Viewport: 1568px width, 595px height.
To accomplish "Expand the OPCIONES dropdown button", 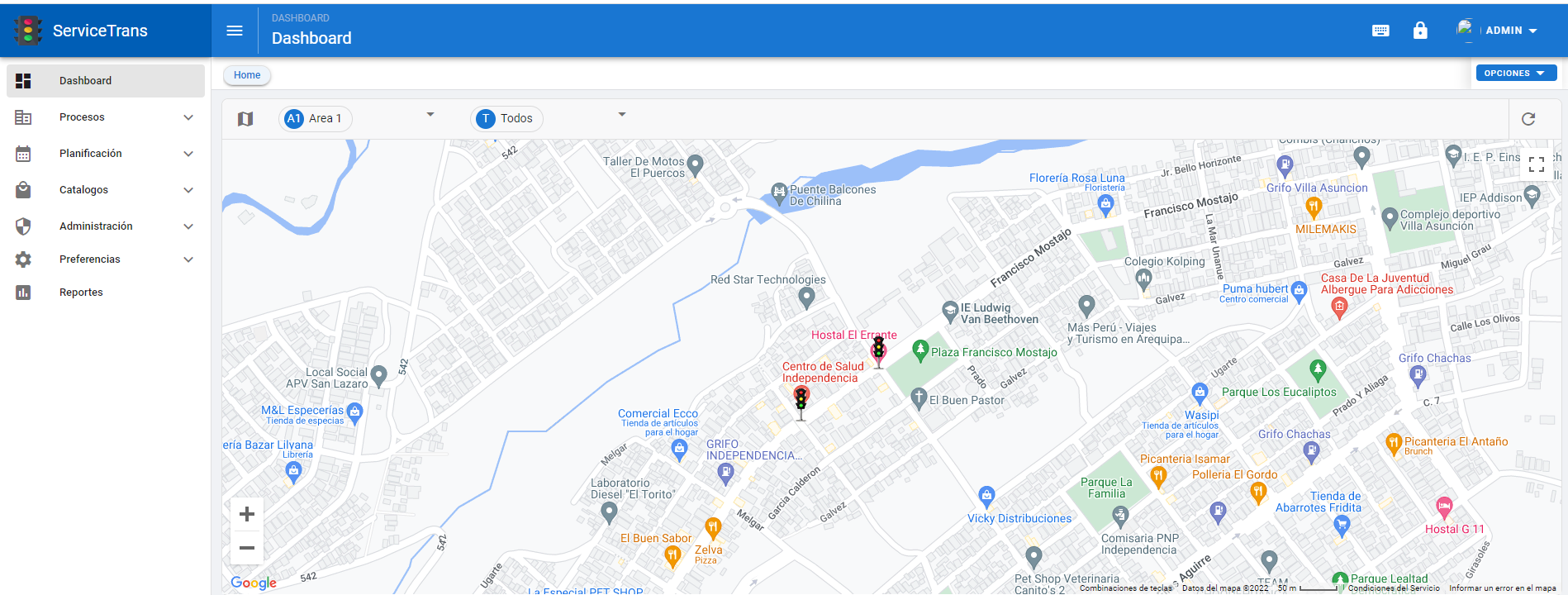I will tap(1515, 74).
